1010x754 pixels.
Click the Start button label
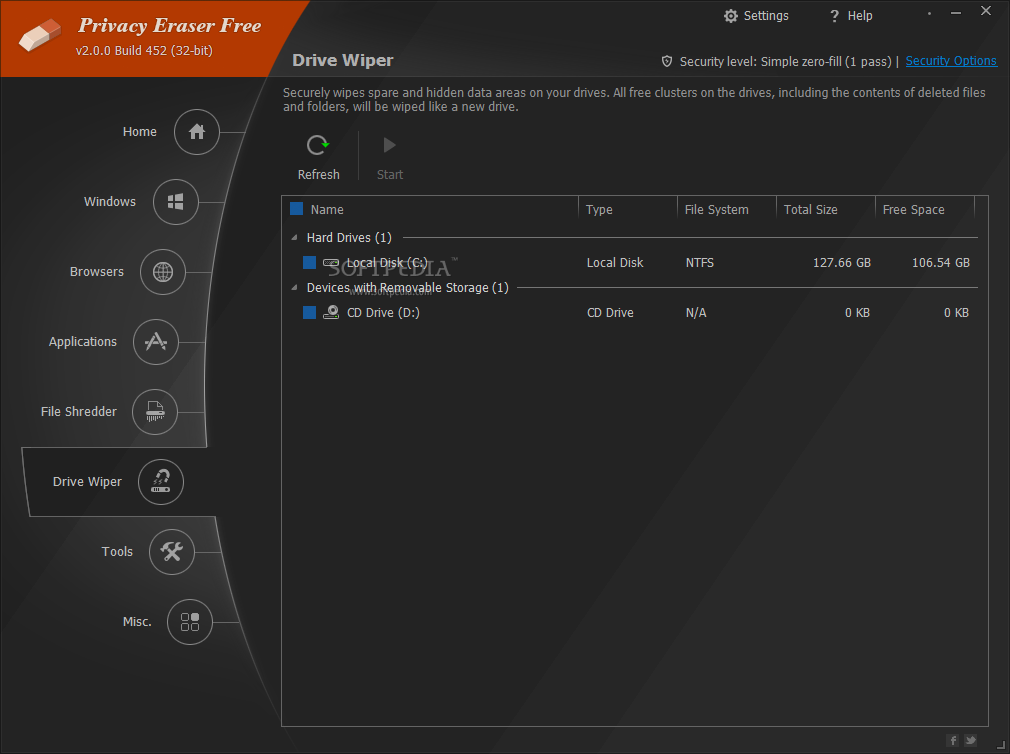(390, 174)
